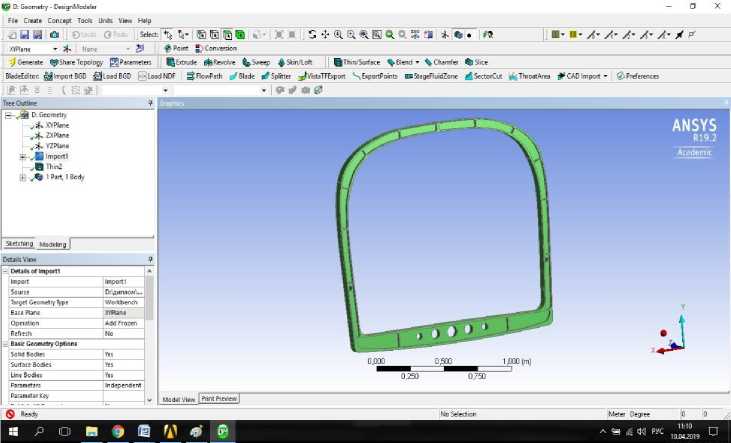Image resolution: width=731 pixels, height=443 pixels.
Task: Select the Thin/Surface tool
Action: pos(357,62)
